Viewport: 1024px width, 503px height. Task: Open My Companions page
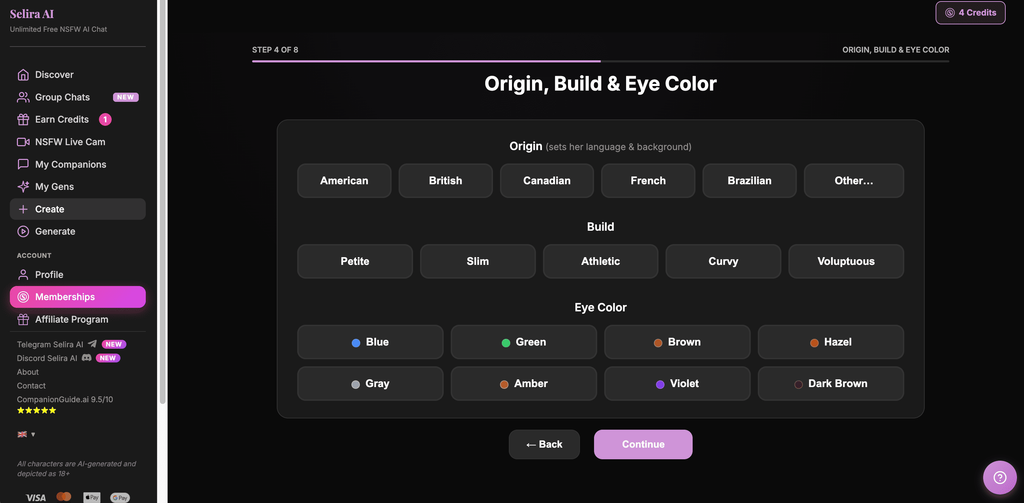tap(78, 165)
